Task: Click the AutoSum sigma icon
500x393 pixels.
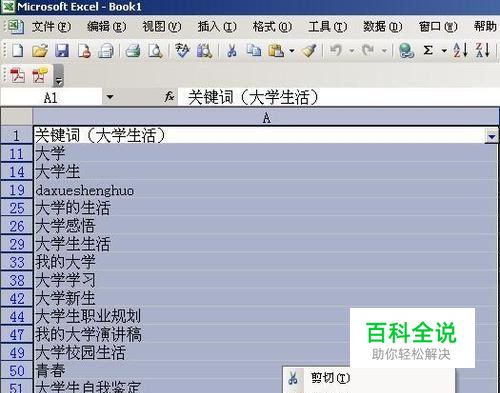Action: [428, 51]
